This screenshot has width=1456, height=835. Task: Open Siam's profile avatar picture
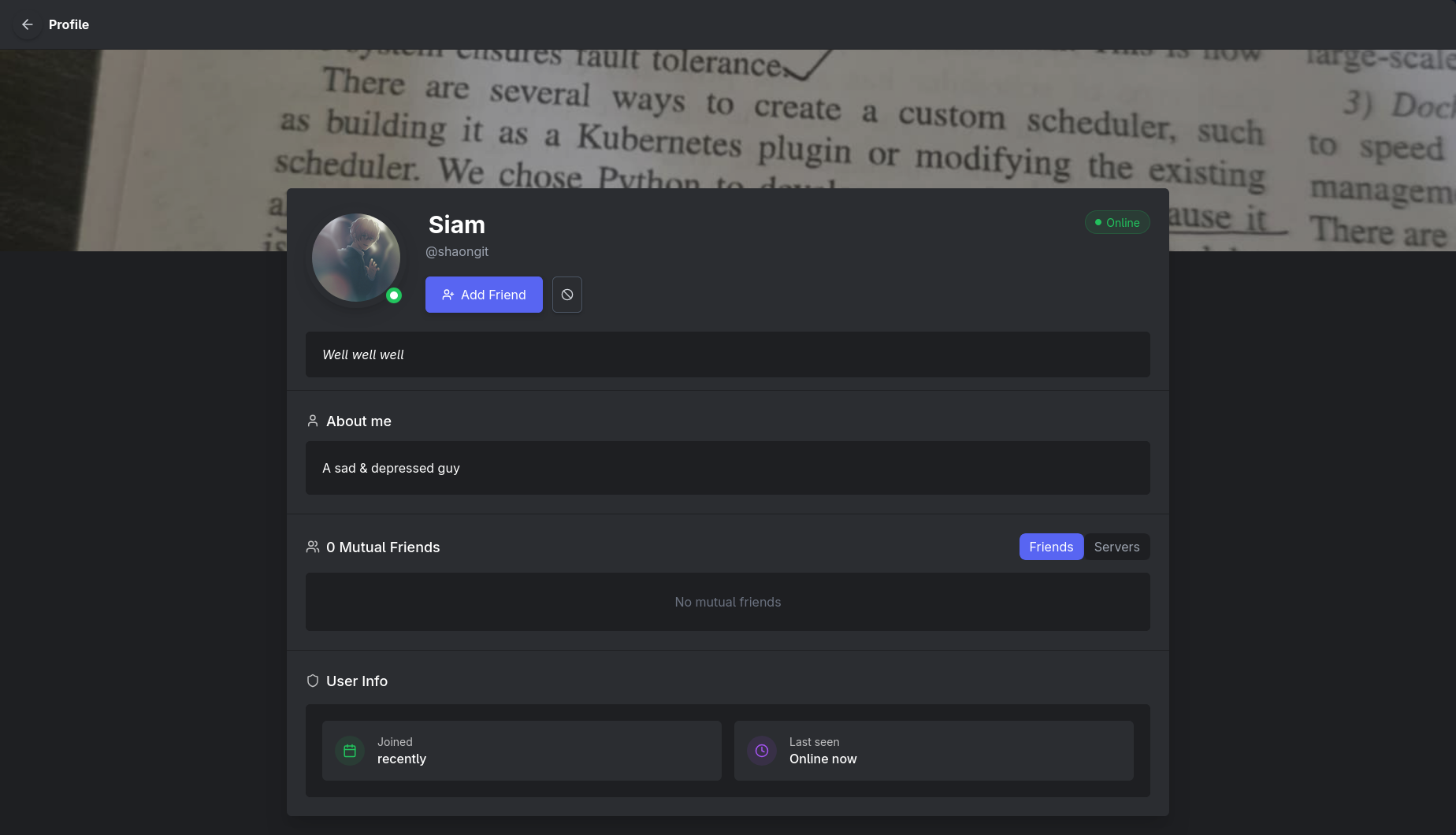tap(356, 258)
